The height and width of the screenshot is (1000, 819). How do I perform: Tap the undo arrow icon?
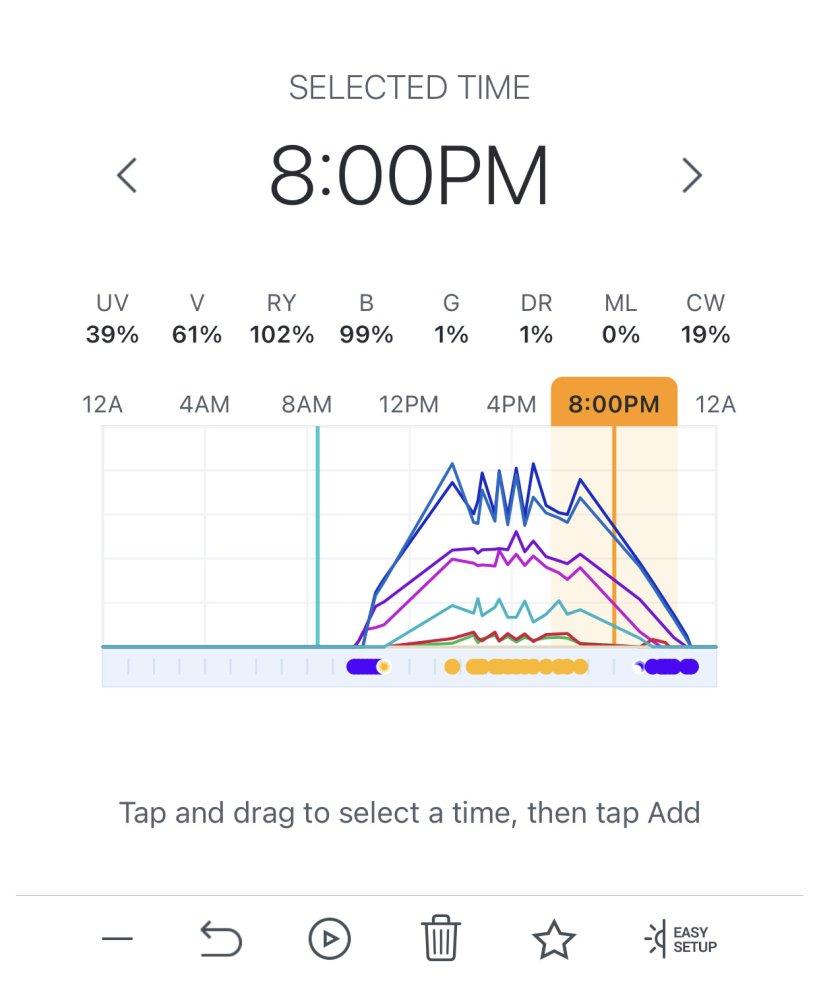(223, 938)
